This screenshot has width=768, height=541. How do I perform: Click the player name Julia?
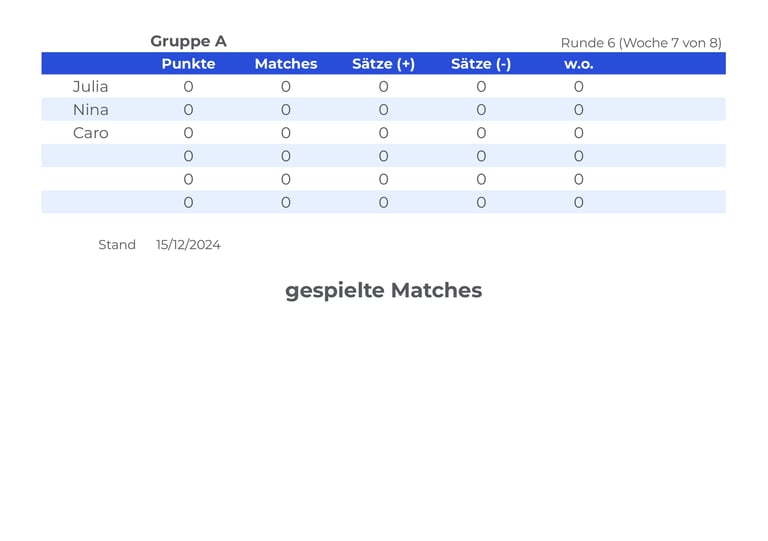click(90, 87)
